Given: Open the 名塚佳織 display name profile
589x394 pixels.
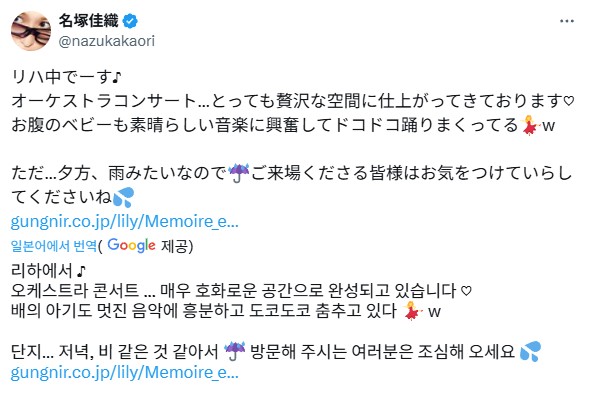Looking at the screenshot, I should [89, 21].
